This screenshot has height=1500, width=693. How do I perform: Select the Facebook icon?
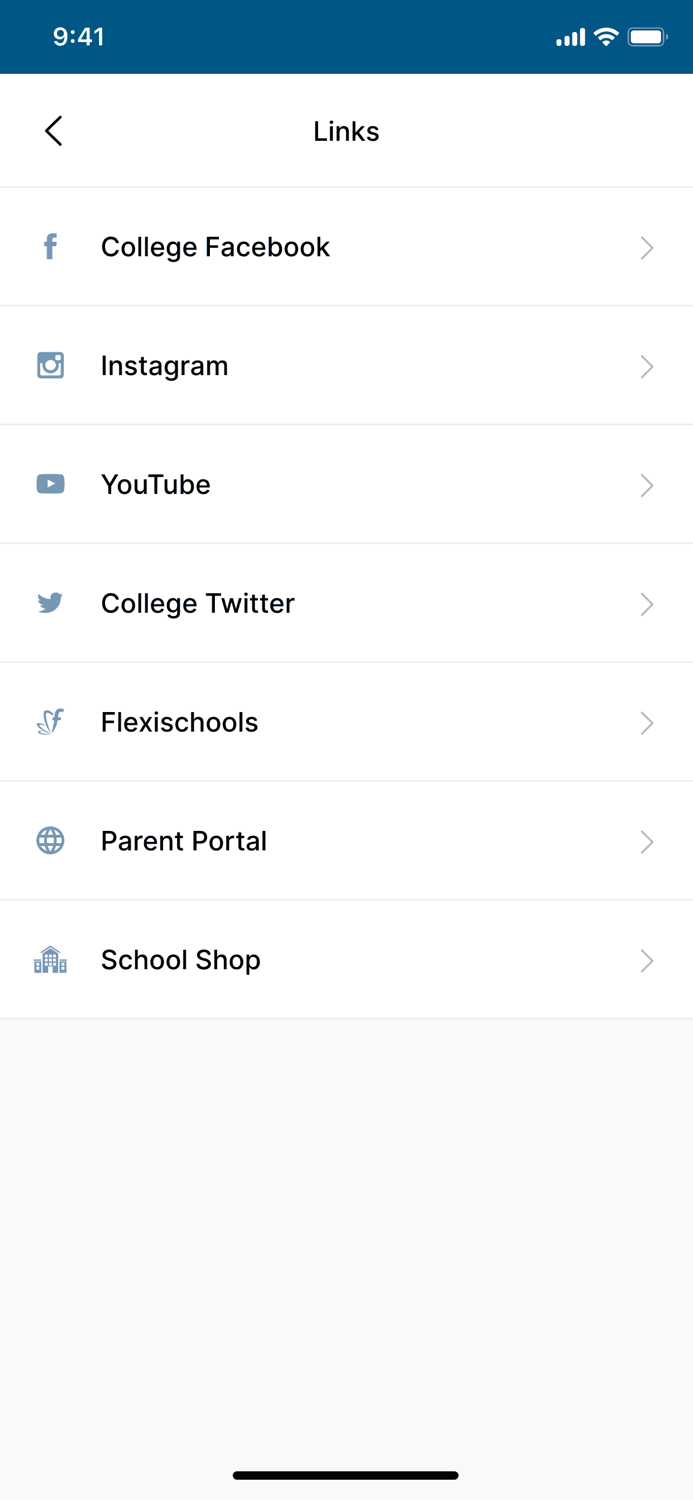tap(50, 247)
